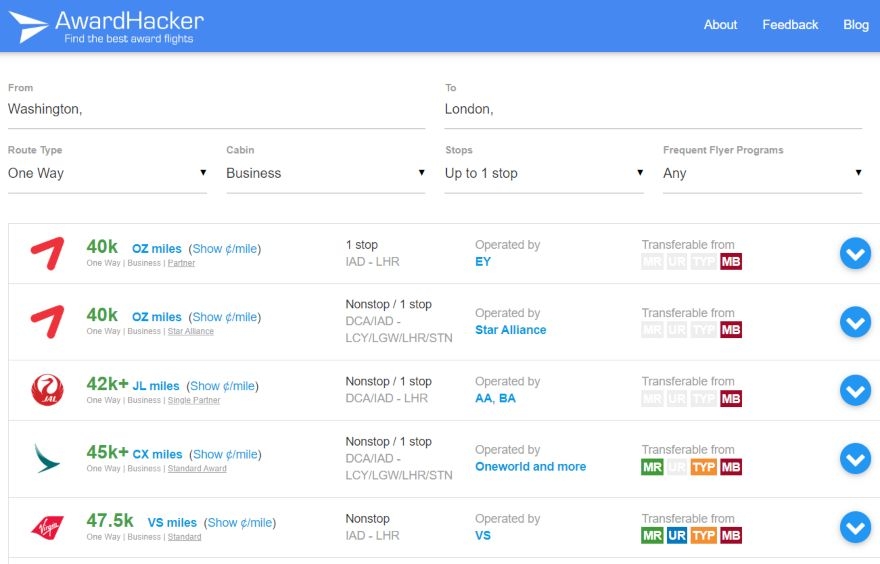This screenshot has height=564, width=880.
Task: Click the greyed MR badge in the EY row
Action: pos(652,262)
